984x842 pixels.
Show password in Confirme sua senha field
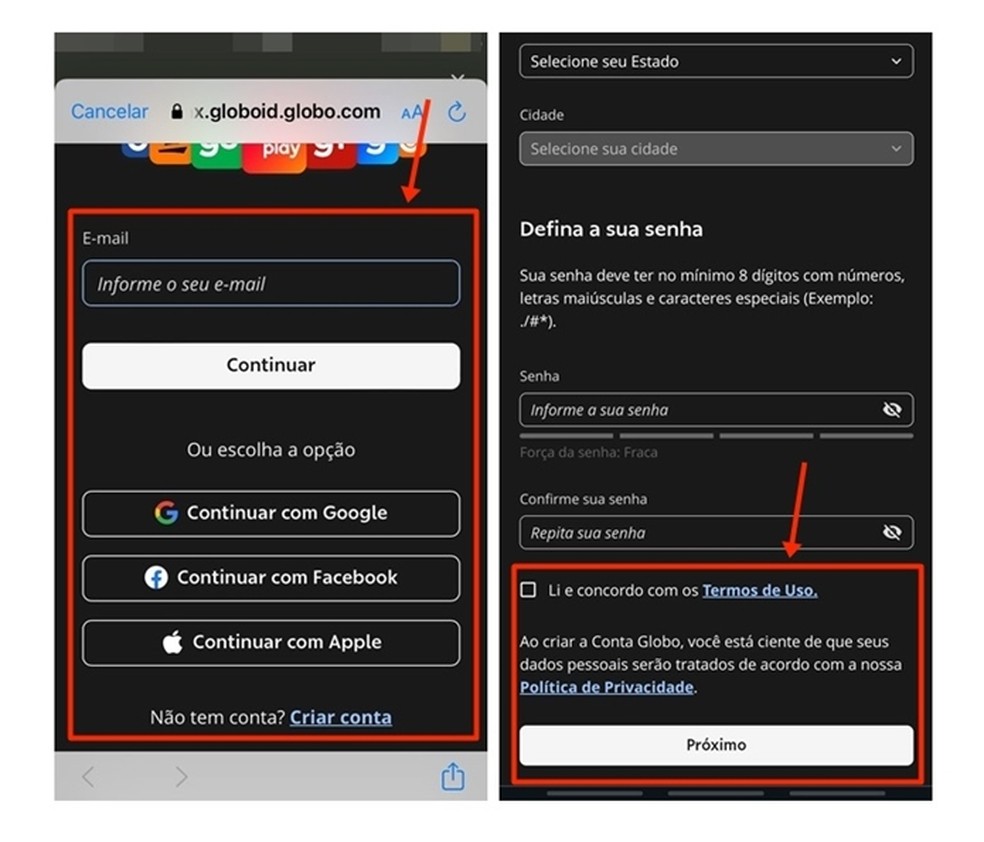tap(892, 533)
